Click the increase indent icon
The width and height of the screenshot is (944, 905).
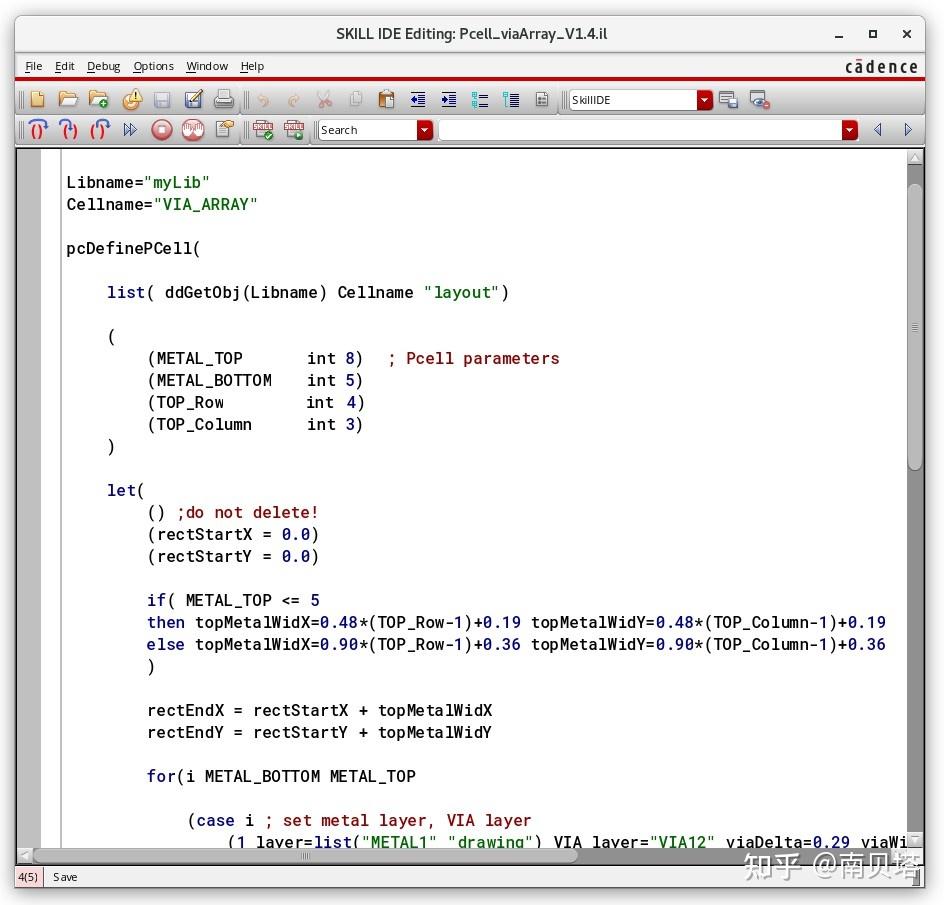(x=449, y=100)
